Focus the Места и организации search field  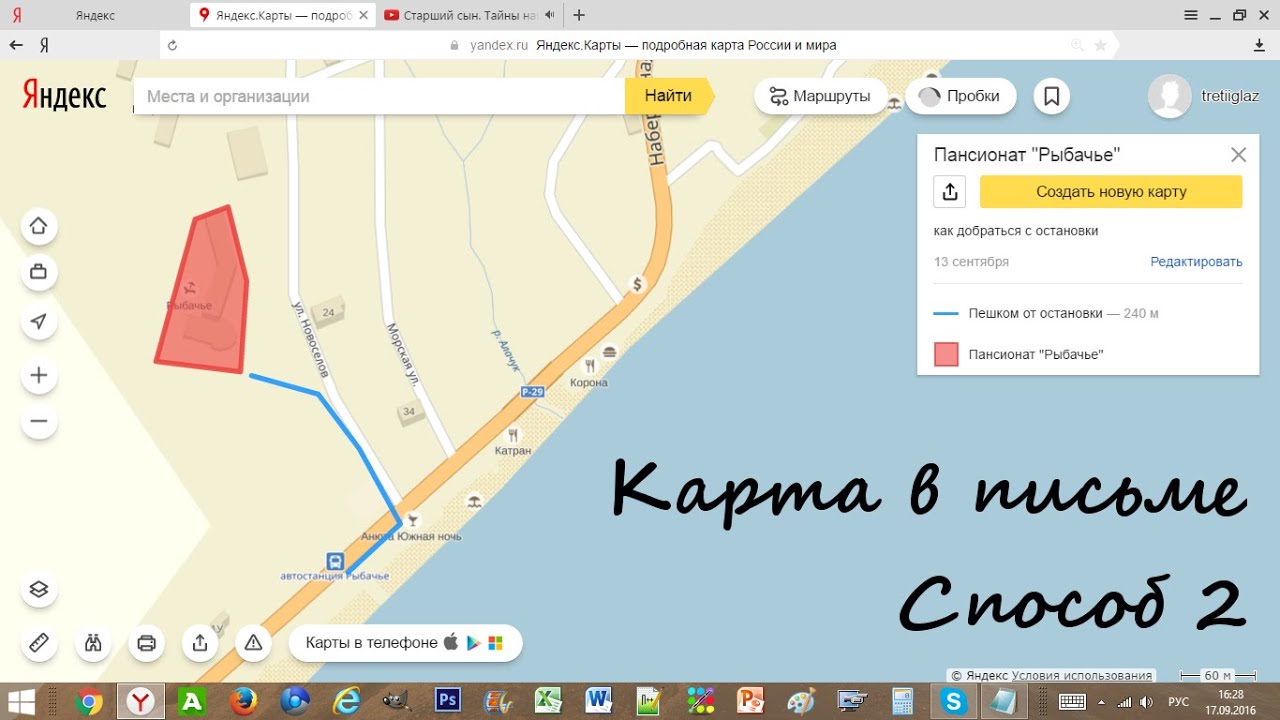[380, 96]
